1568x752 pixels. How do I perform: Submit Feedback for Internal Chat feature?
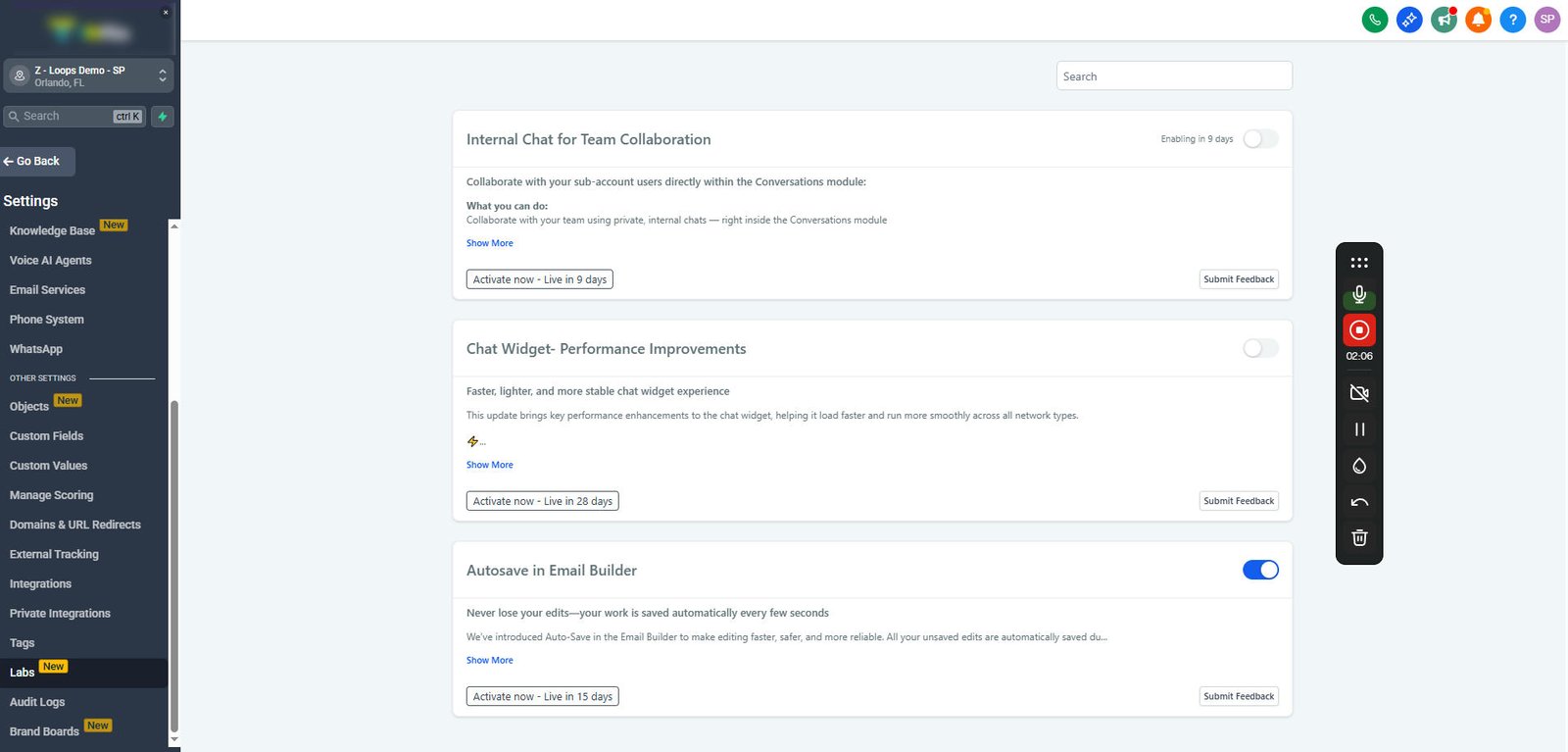[1240, 279]
